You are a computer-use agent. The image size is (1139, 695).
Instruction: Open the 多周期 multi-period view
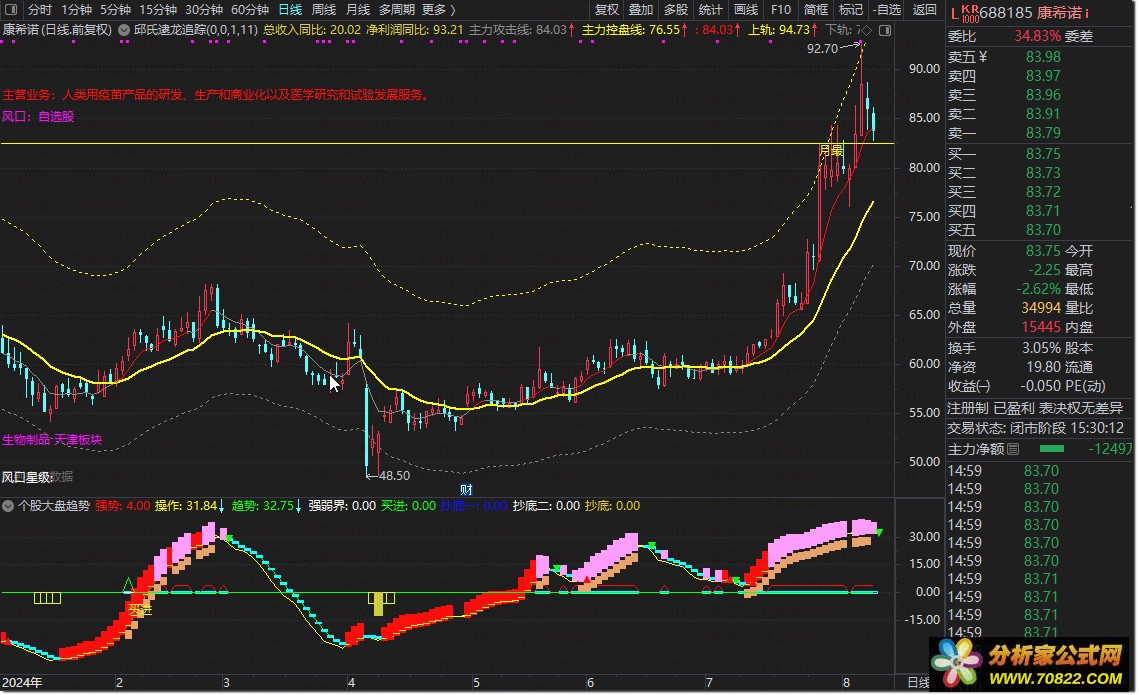[x=397, y=9]
